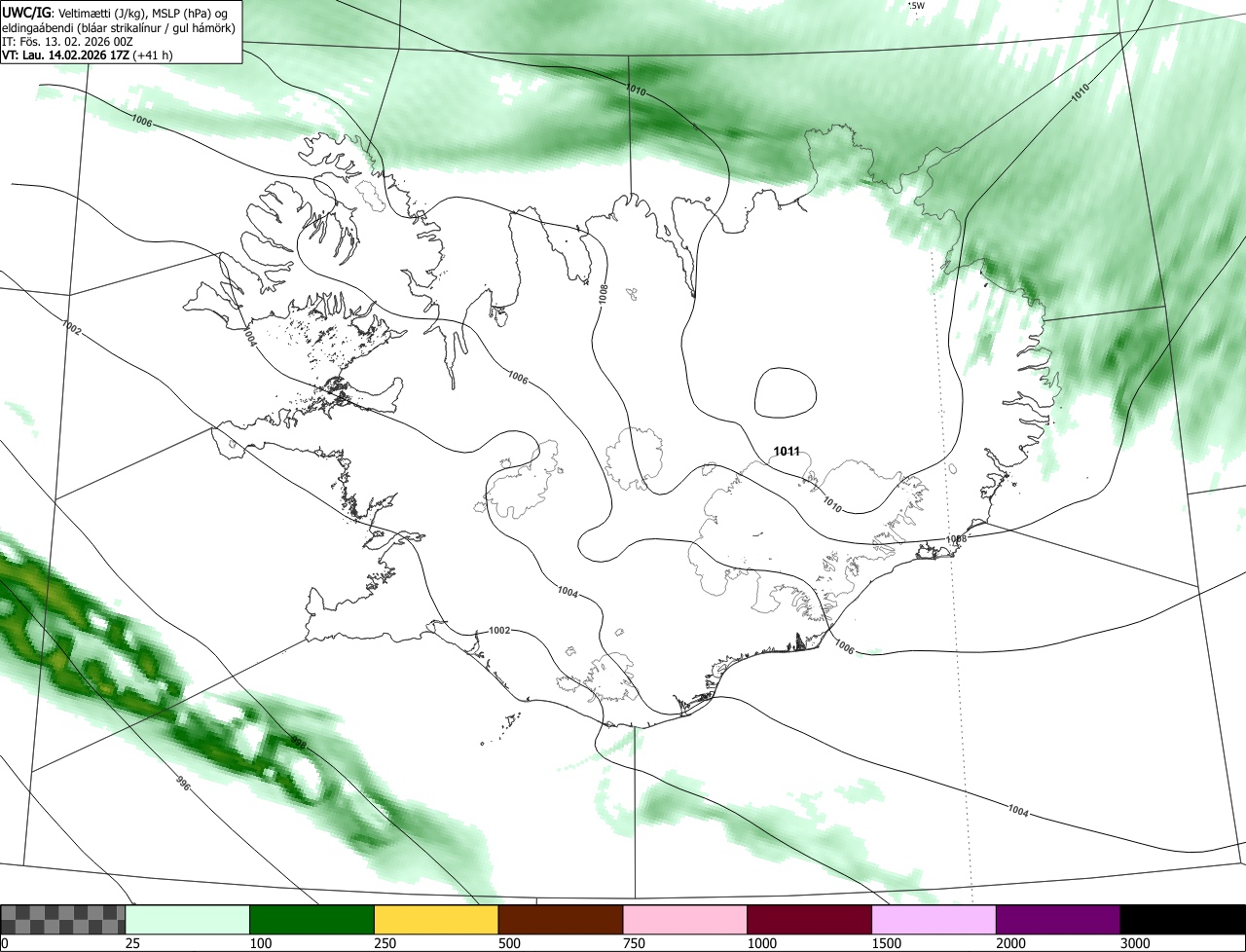
Task: Click the legend value label "0"
Action: (5, 943)
